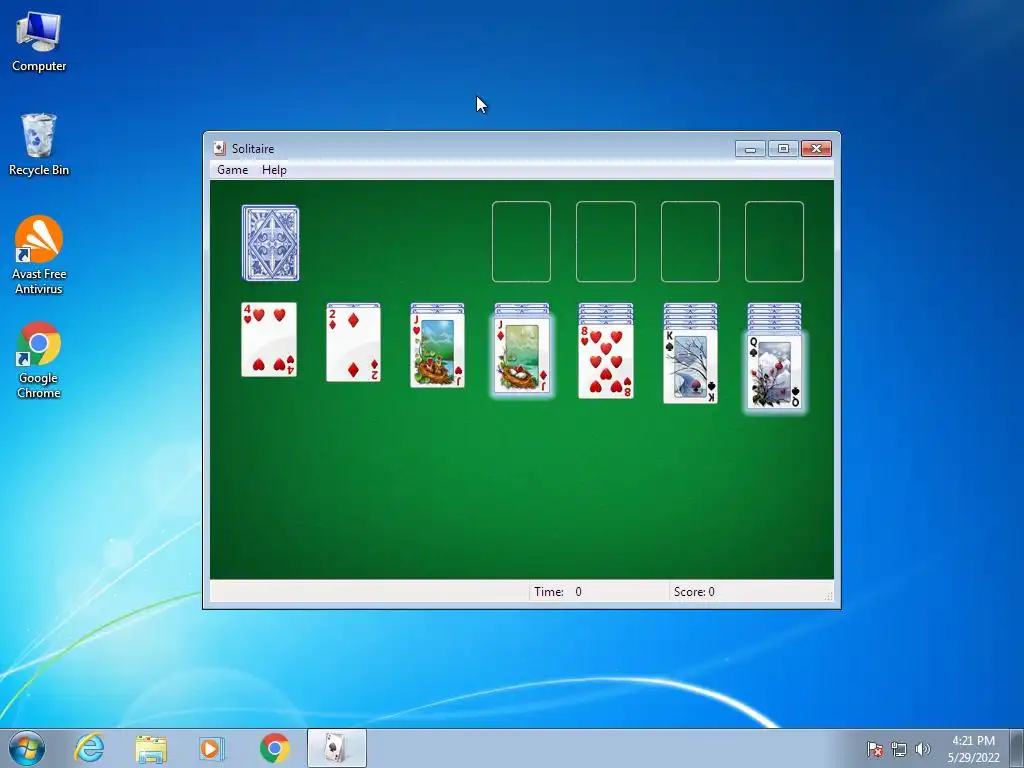Viewport: 1024px width, 768px height.
Task: Click the Score: 0 status text
Action: [x=694, y=592]
